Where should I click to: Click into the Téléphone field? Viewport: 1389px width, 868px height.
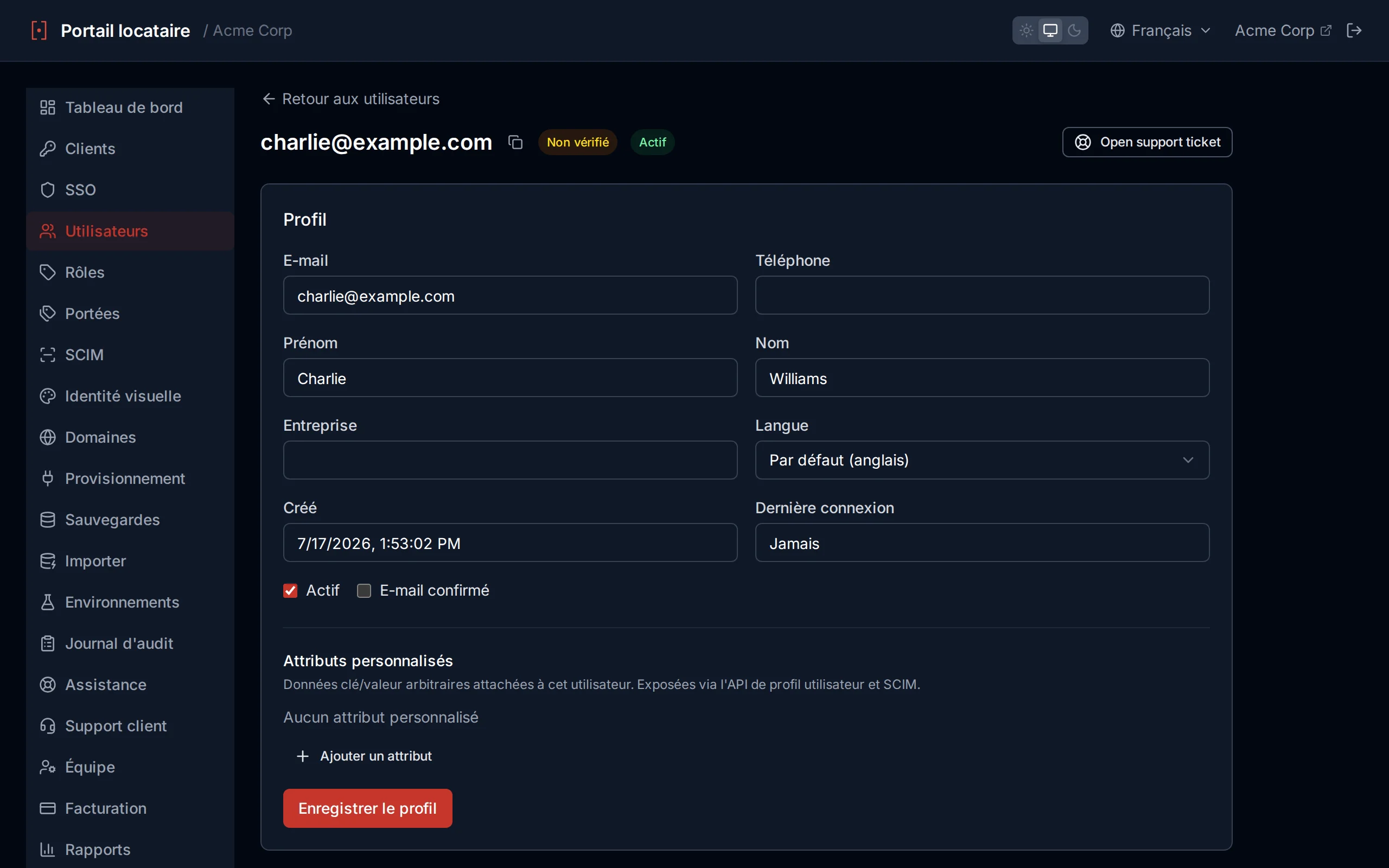982,295
